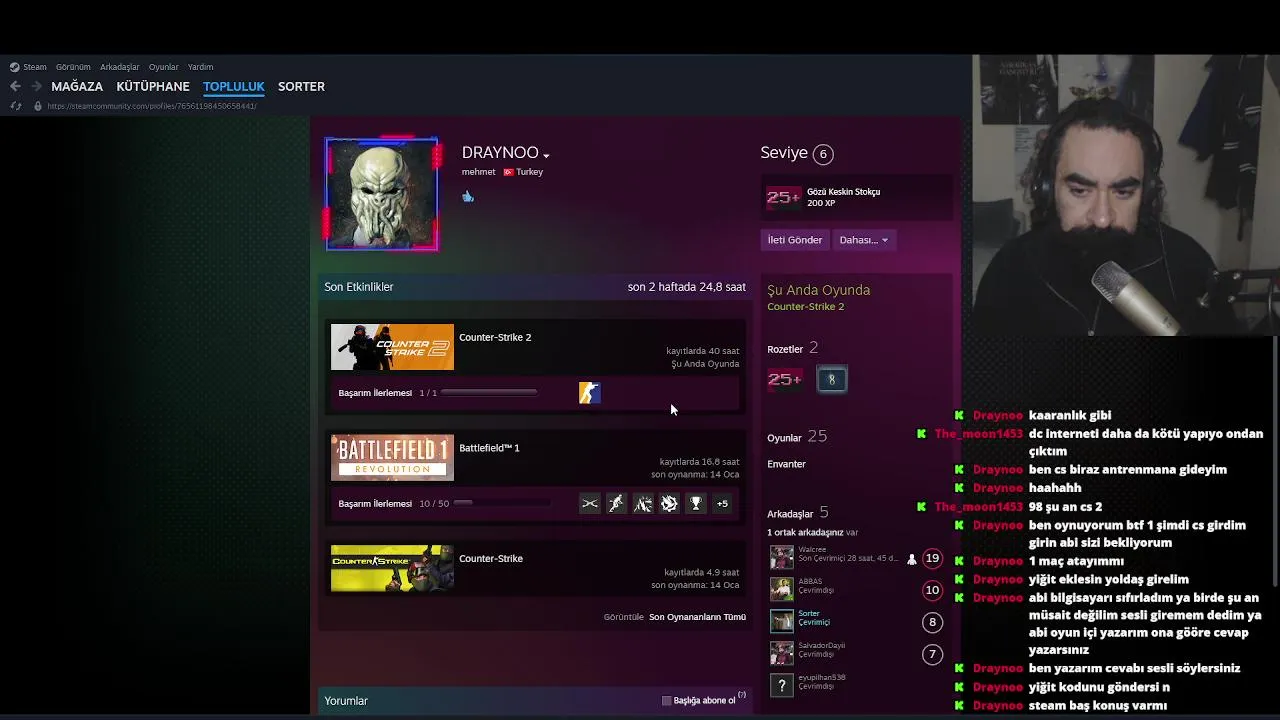Viewport: 1280px width, 720px height.
Task: Click Walcree's level 19 badge
Action: [x=932, y=559]
